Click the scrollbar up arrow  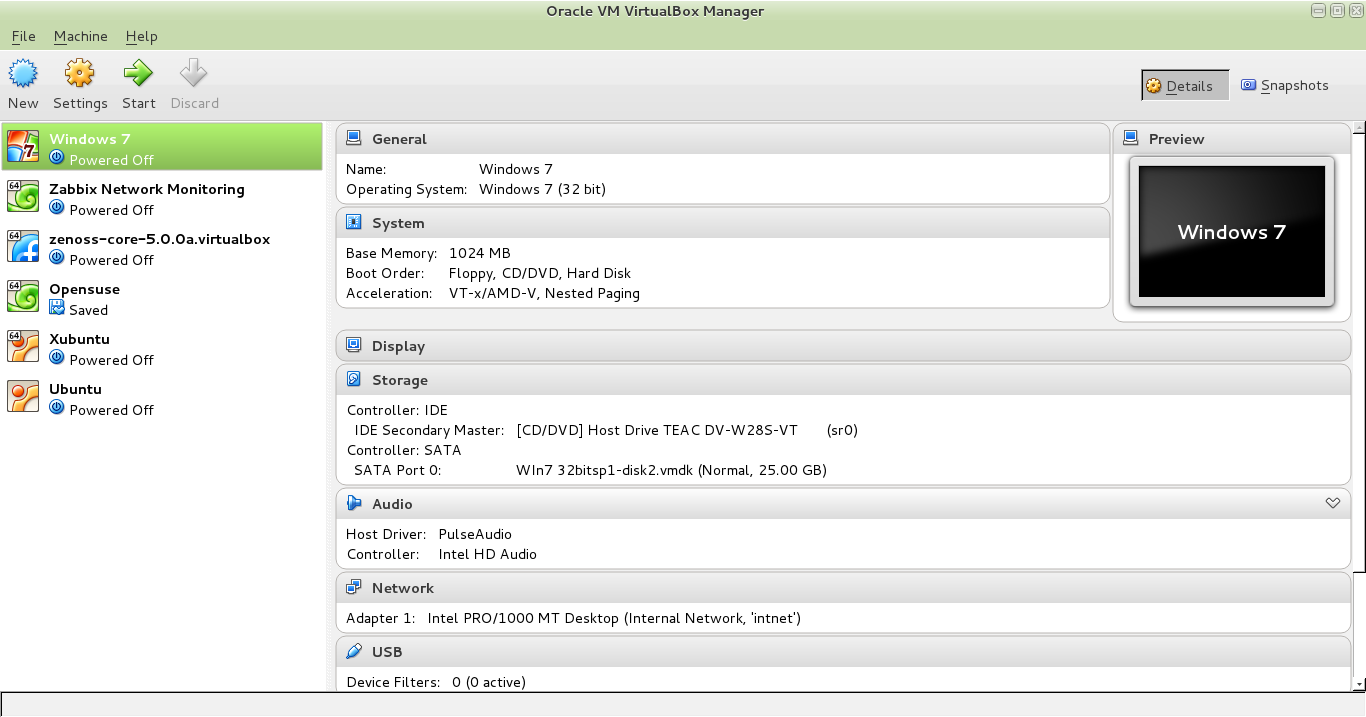1358,127
